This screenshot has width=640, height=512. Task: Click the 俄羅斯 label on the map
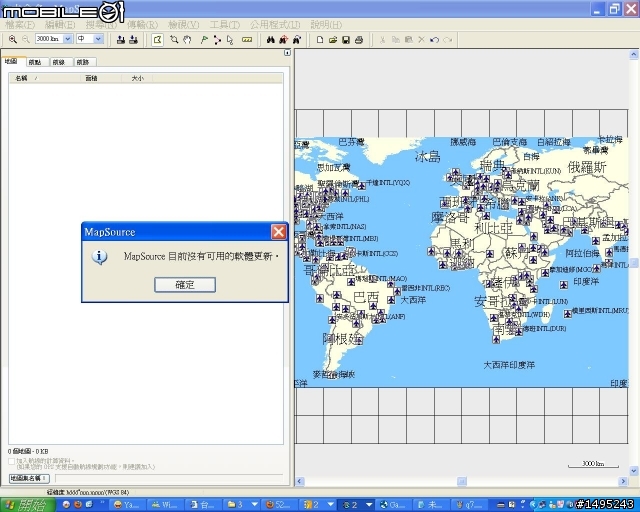click(587, 167)
